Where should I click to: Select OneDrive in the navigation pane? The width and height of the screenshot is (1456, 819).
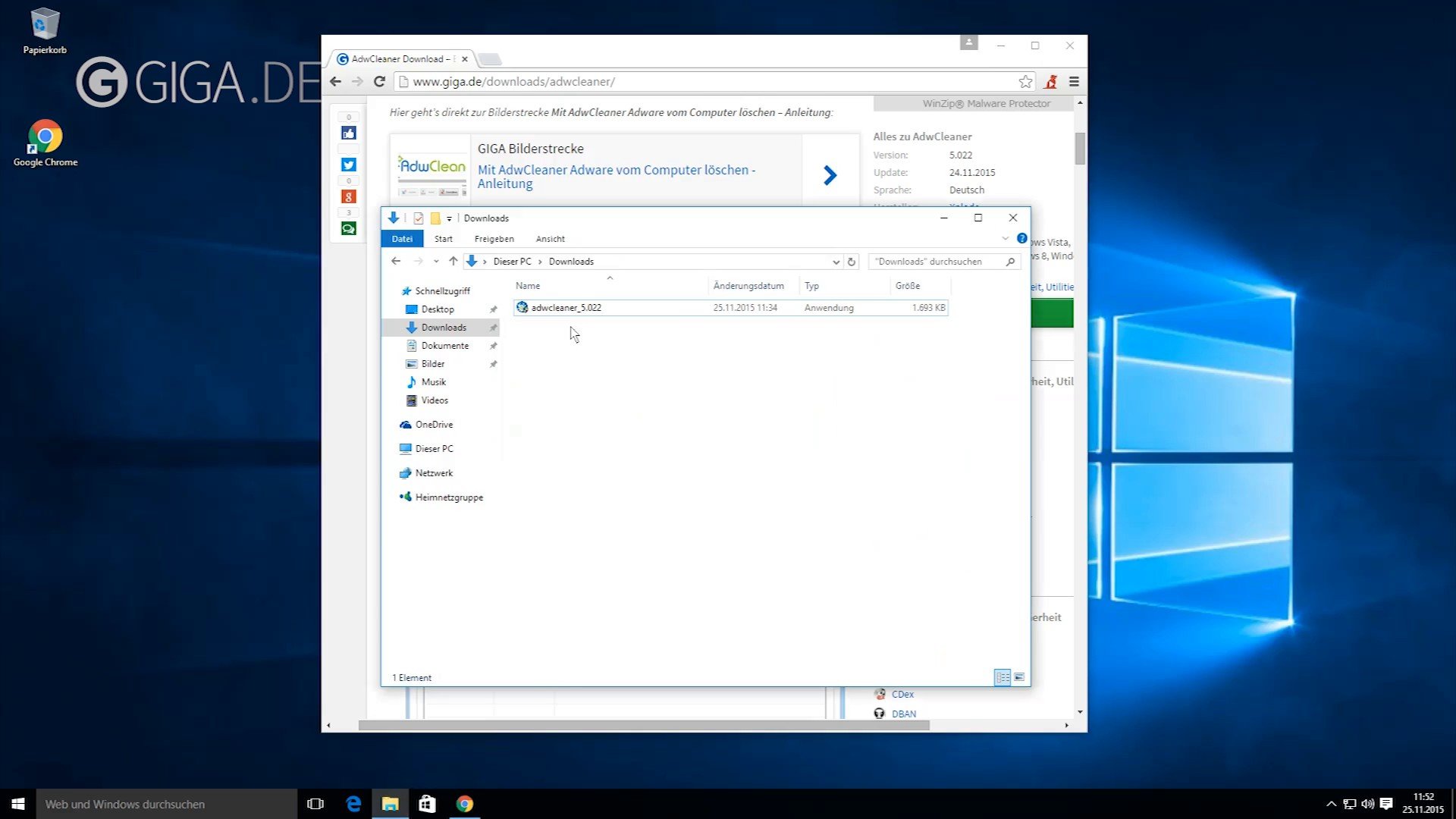click(x=434, y=425)
